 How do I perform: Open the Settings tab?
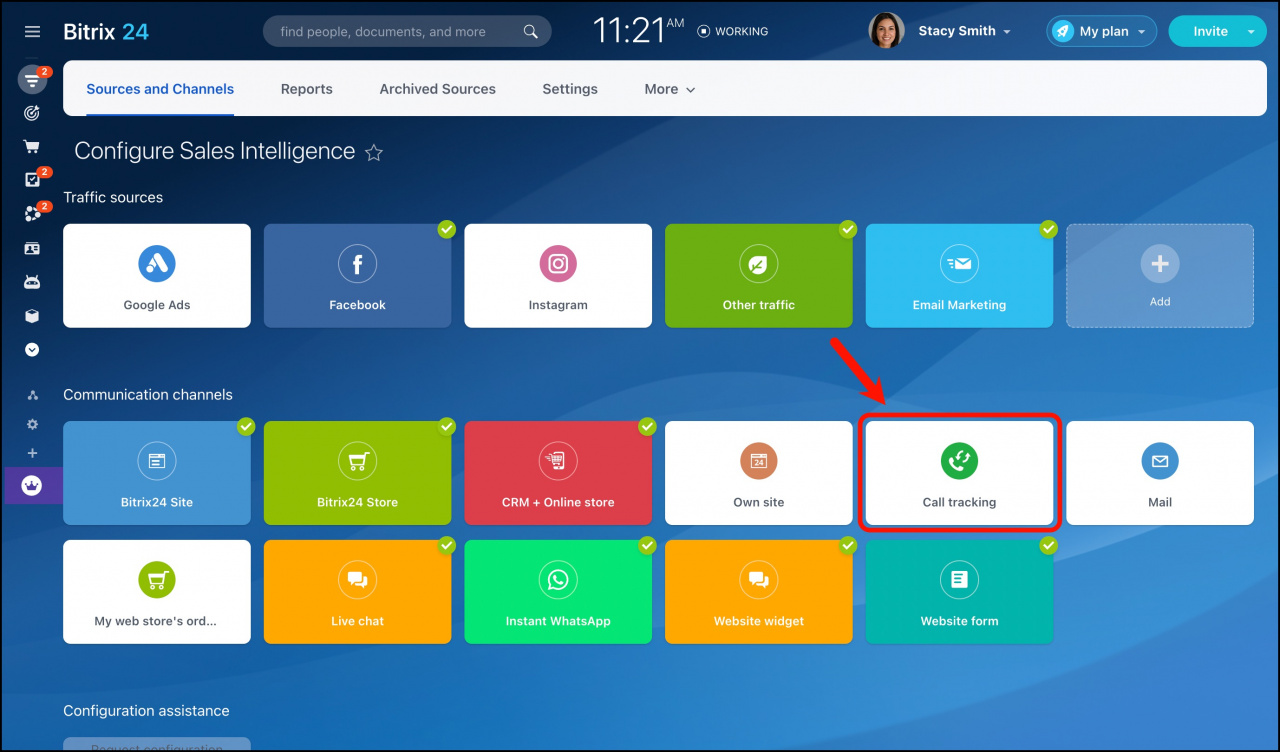pos(570,89)
